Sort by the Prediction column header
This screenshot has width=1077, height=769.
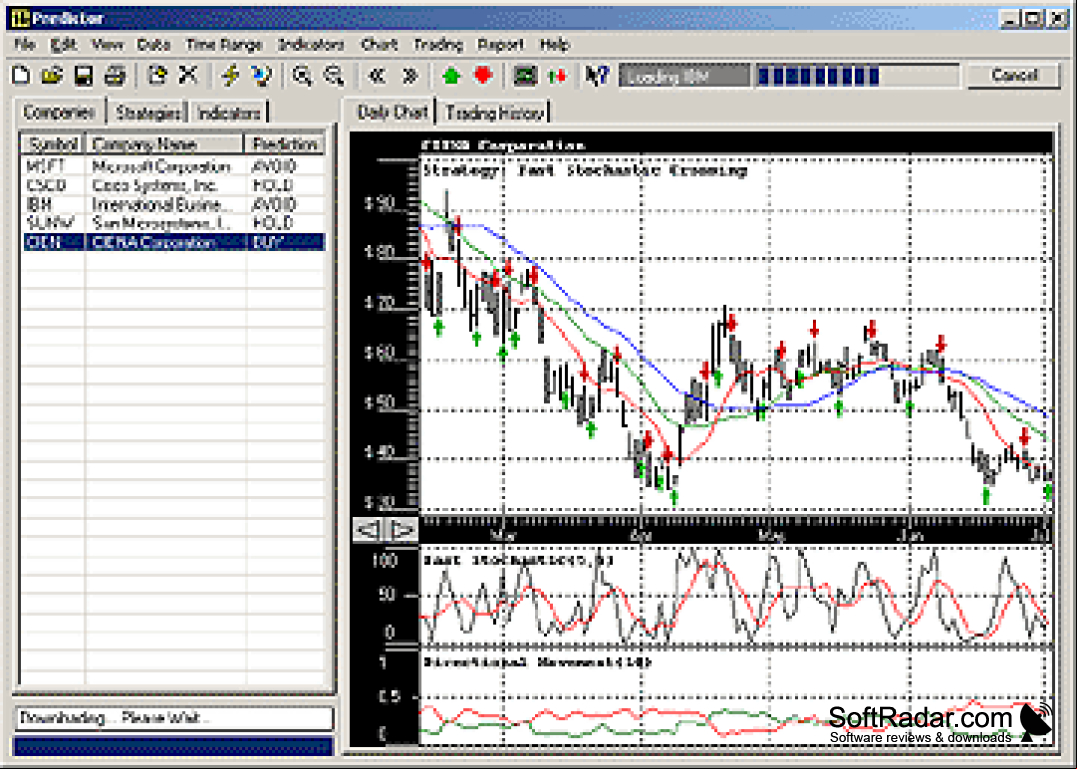pyautogui.click(x=285, y=144)
